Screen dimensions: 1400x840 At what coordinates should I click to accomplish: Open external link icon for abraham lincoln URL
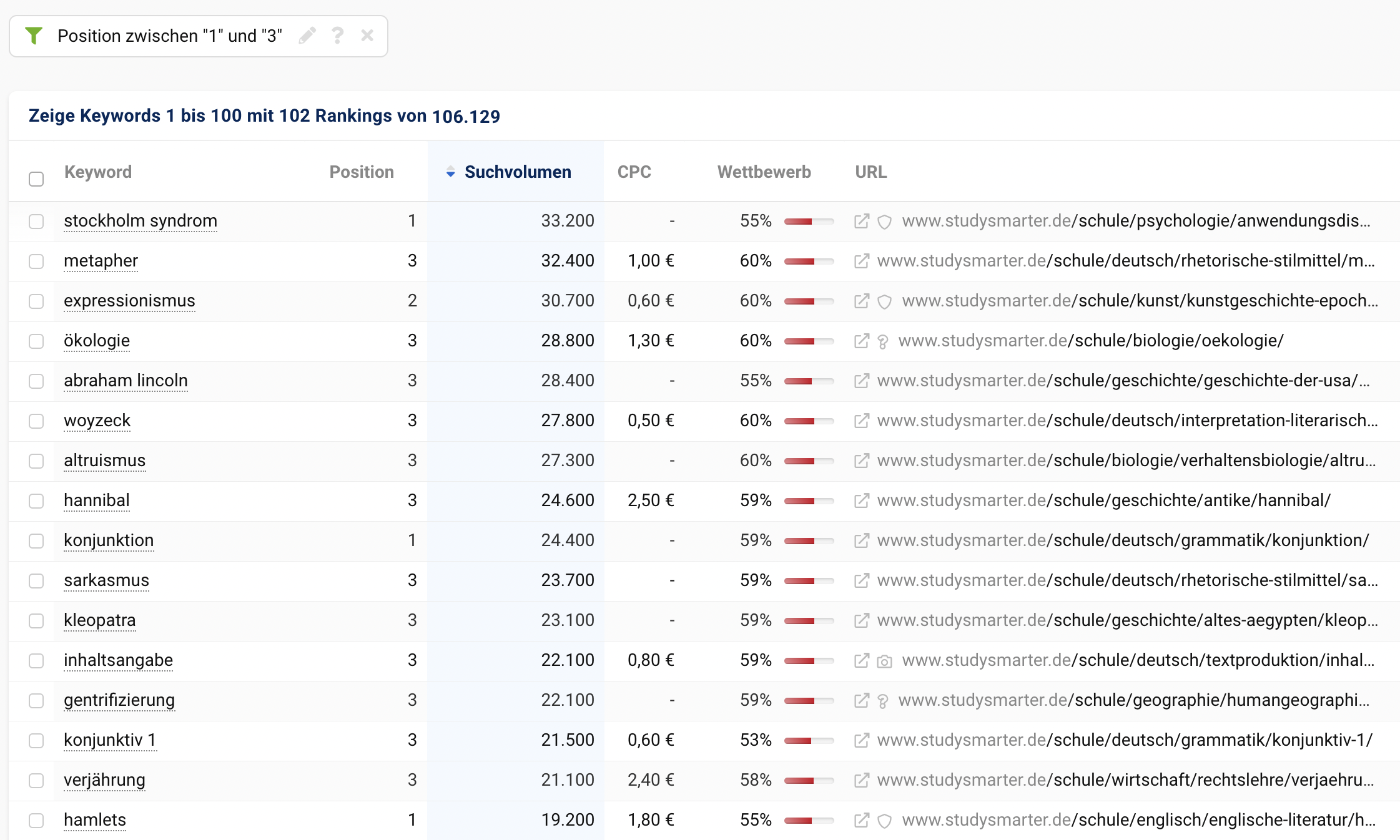pyautogui.click(x=862, y=381)
